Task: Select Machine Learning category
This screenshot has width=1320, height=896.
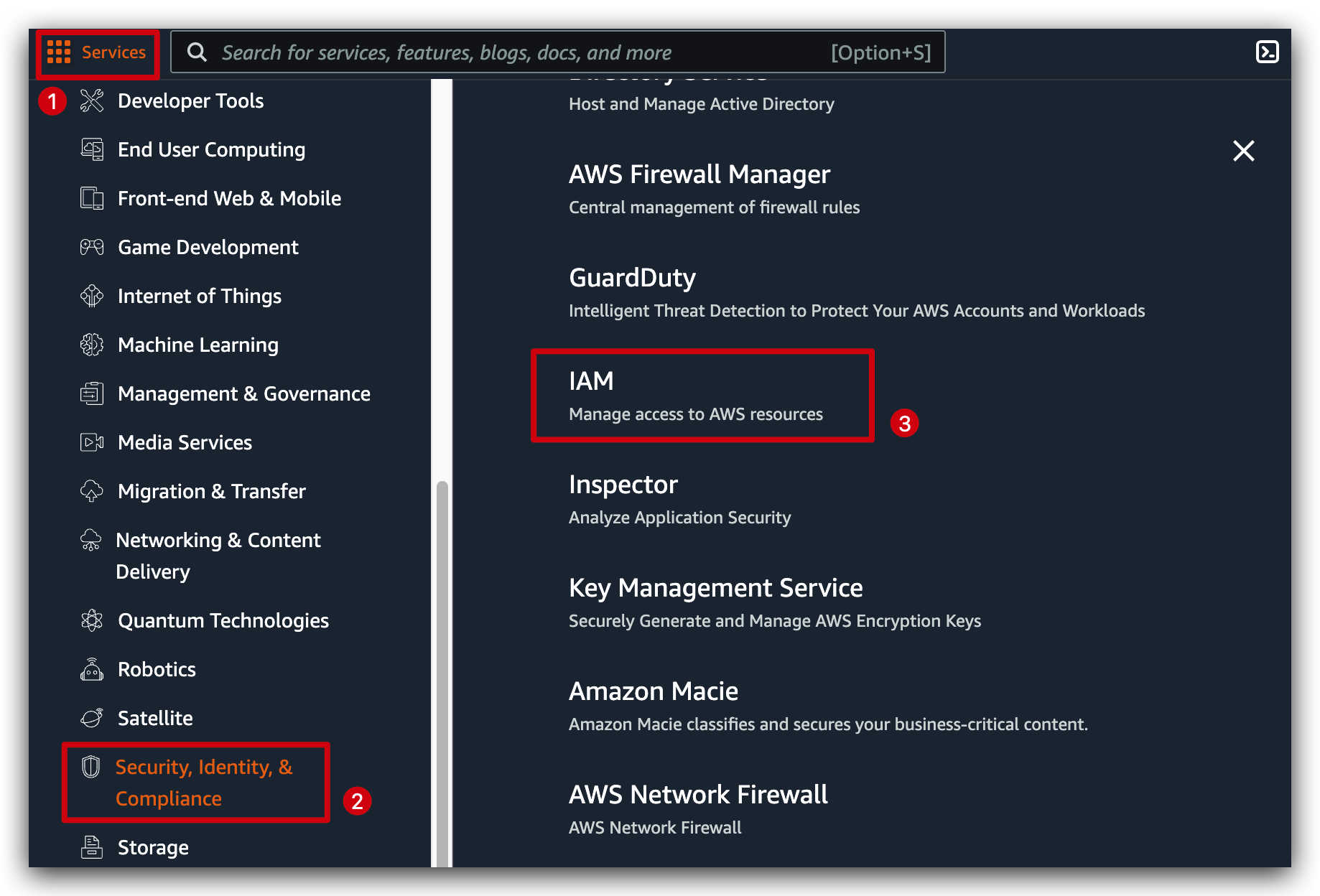Action: coord(198,345)
